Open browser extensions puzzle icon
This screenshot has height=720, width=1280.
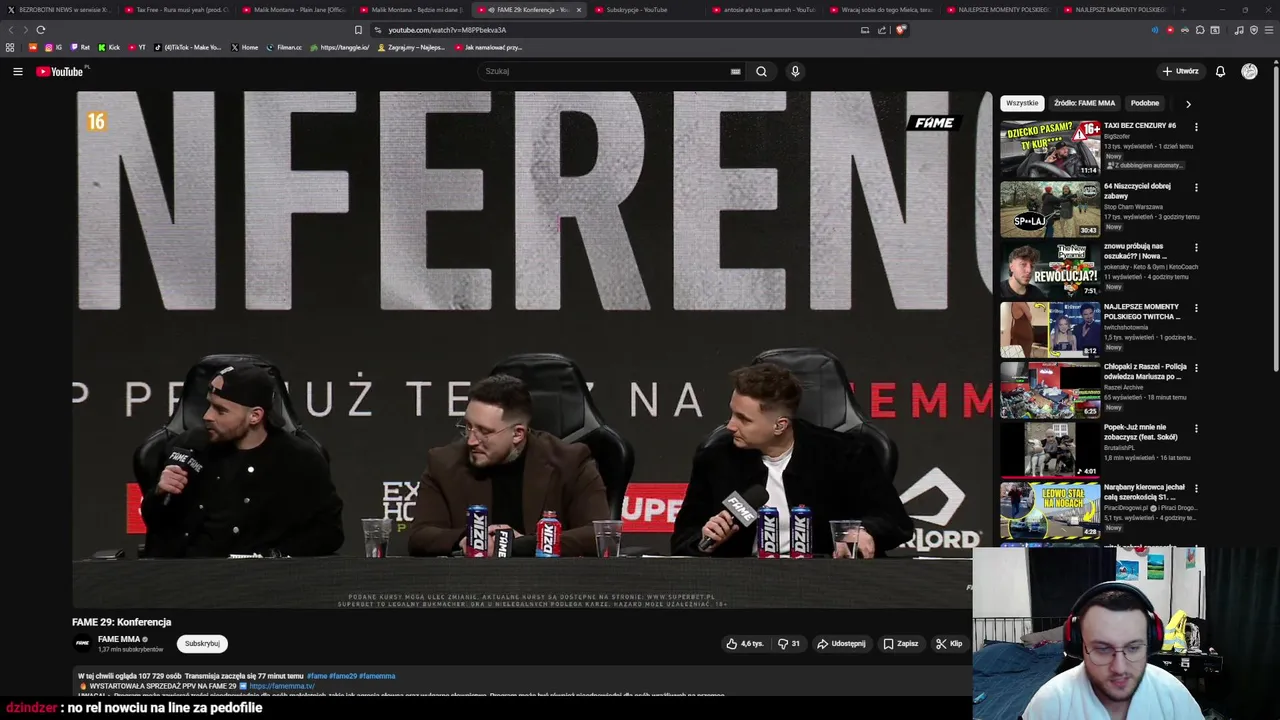click(1200, 30)
